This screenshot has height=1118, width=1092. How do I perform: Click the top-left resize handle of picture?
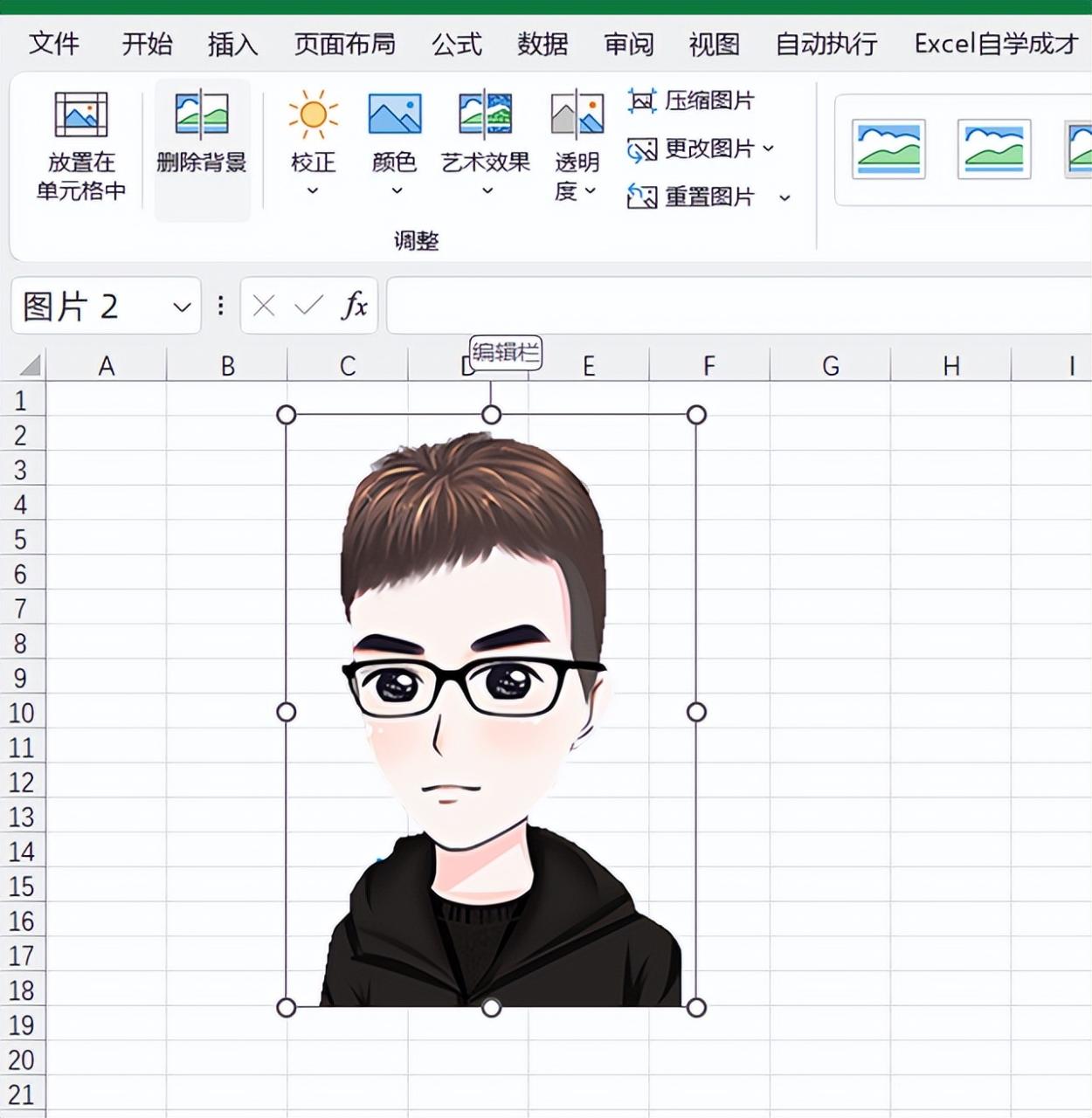pos(286,415)
